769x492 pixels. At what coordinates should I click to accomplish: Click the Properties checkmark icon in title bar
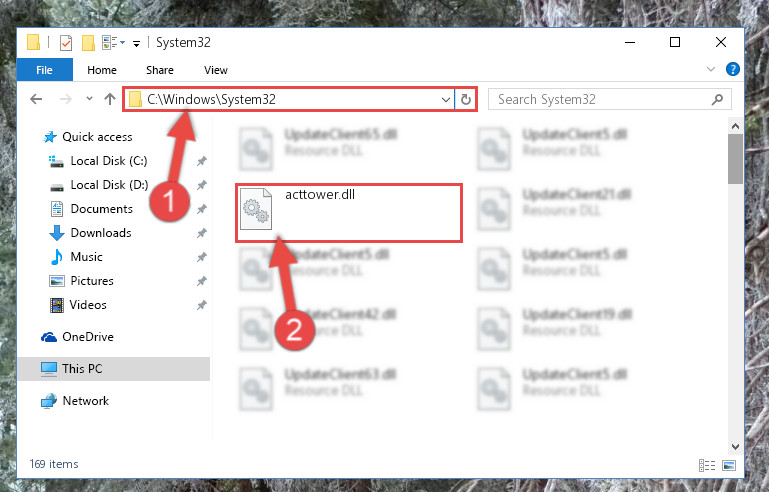coord(66,43)
